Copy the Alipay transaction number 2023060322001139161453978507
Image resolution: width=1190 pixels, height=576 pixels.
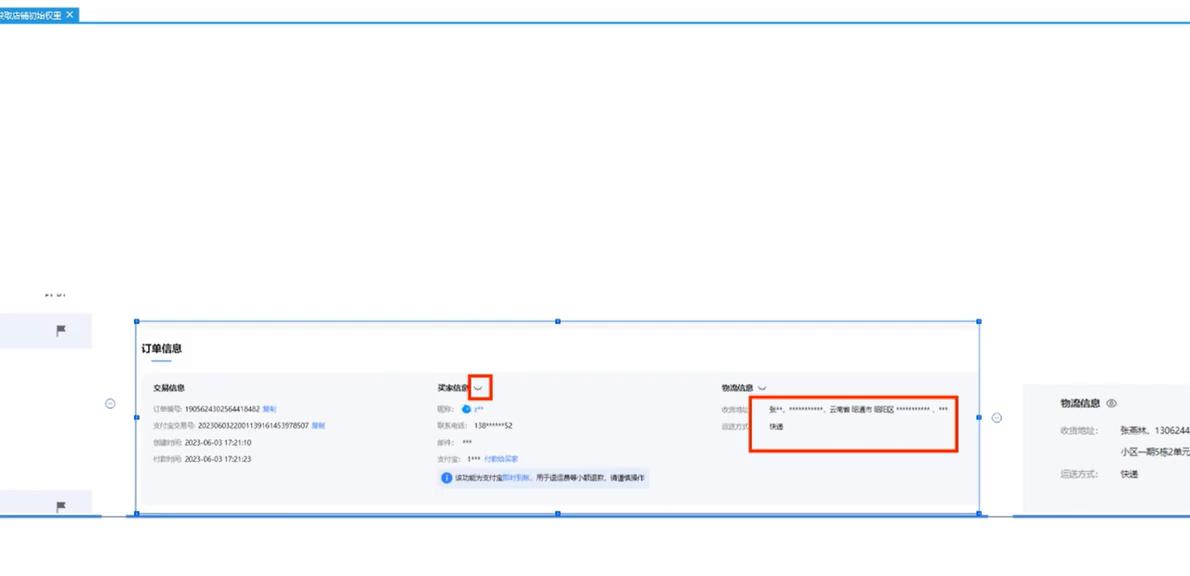point(318,426)
